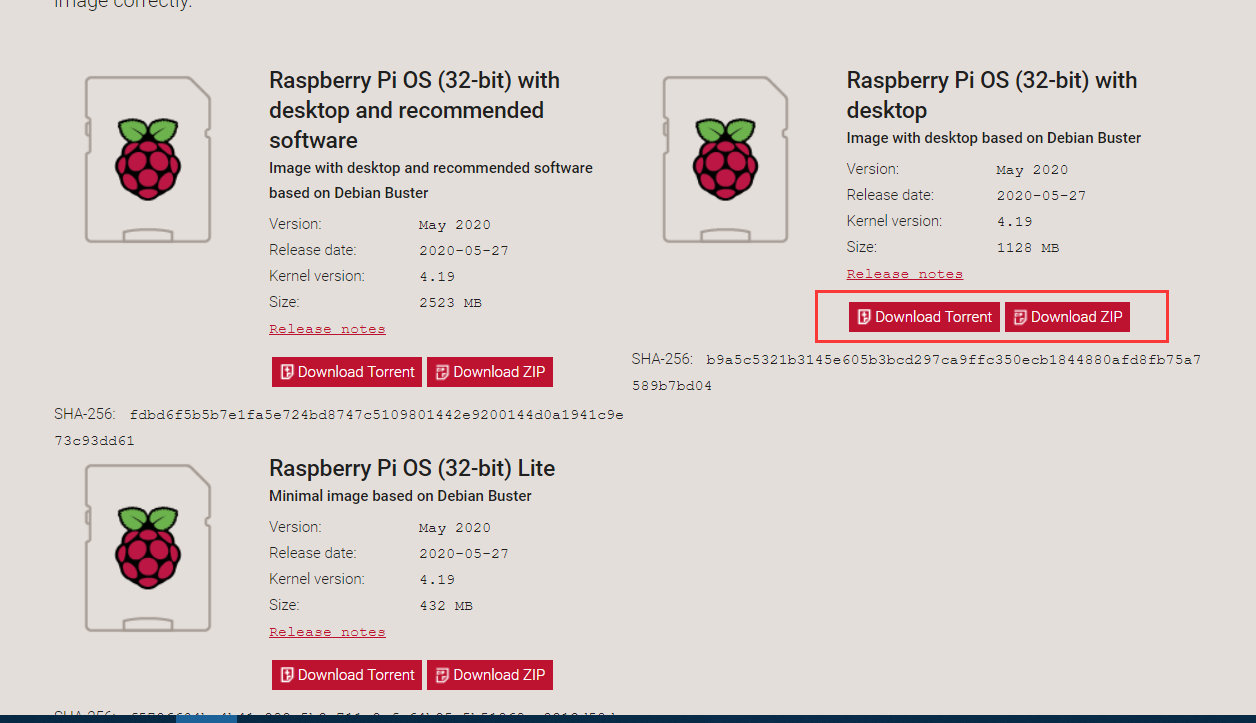The height and width of the screenshot is (723, 1256).
Task: Download Torrent for desktop and recommended software
Action: (347, 372)
